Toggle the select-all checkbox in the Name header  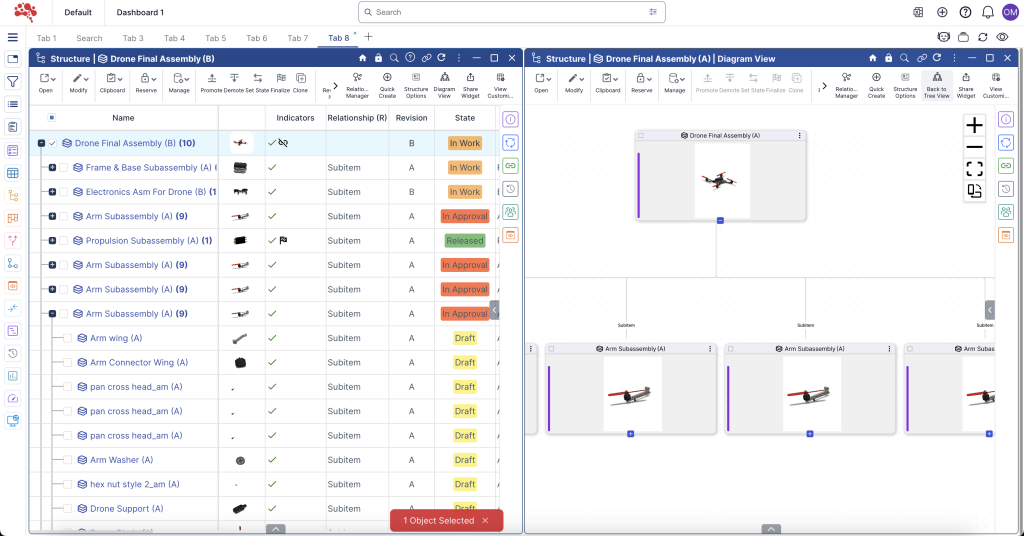52,118
